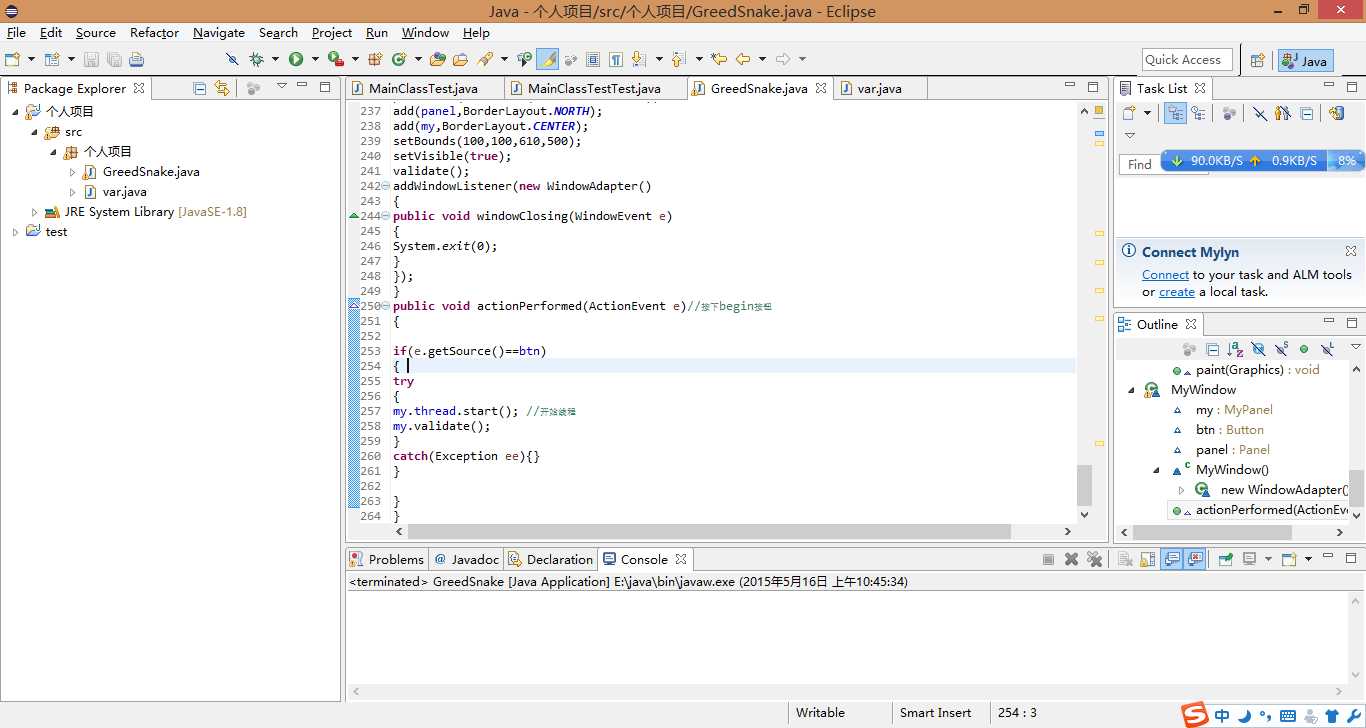Click Collapse All in Package Explorer

click(199, 88)
